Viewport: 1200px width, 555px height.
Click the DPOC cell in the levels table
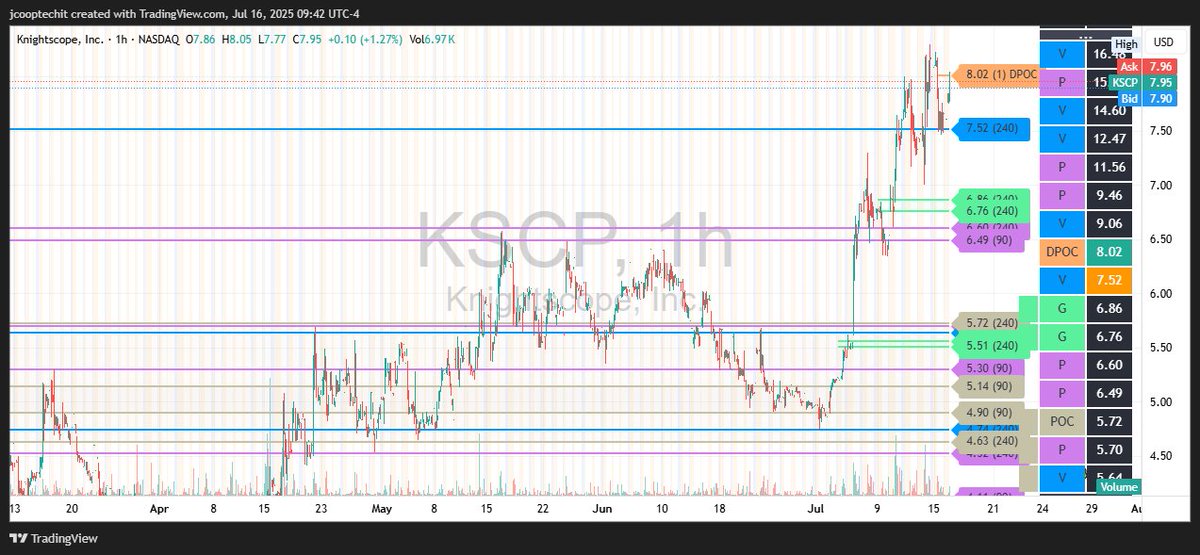[x=1063, y=253]
